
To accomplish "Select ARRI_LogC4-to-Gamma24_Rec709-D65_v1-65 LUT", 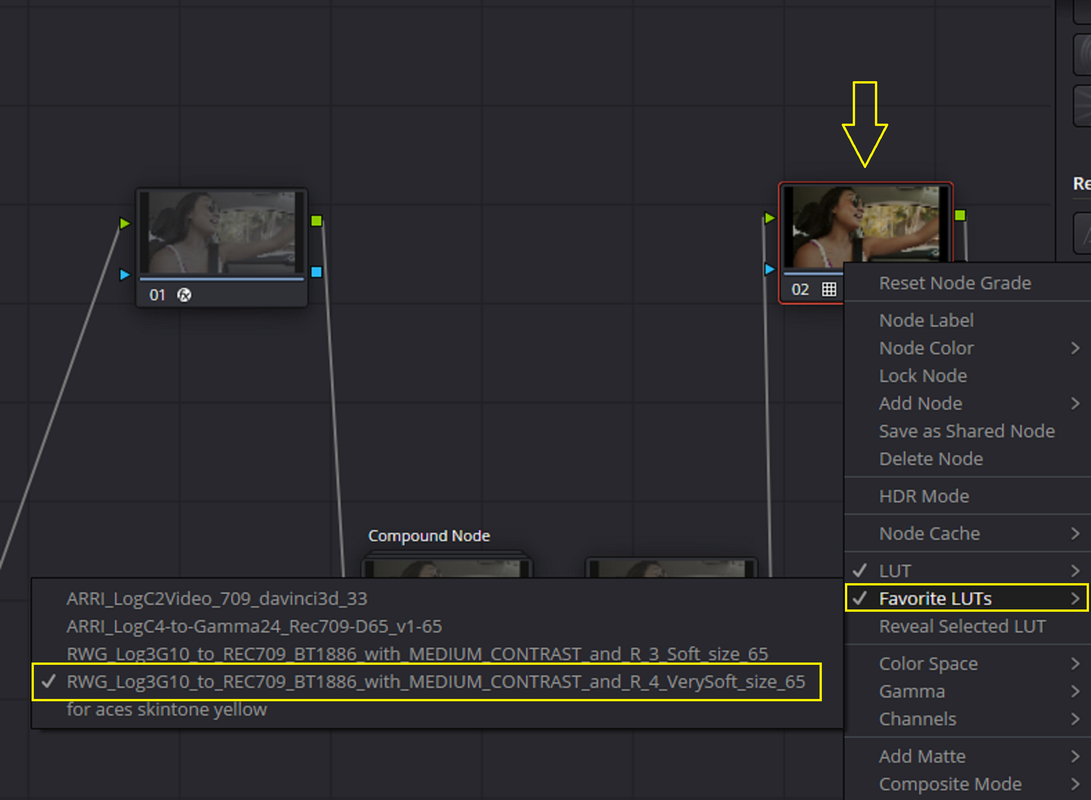I will click(x=437, y=626).
